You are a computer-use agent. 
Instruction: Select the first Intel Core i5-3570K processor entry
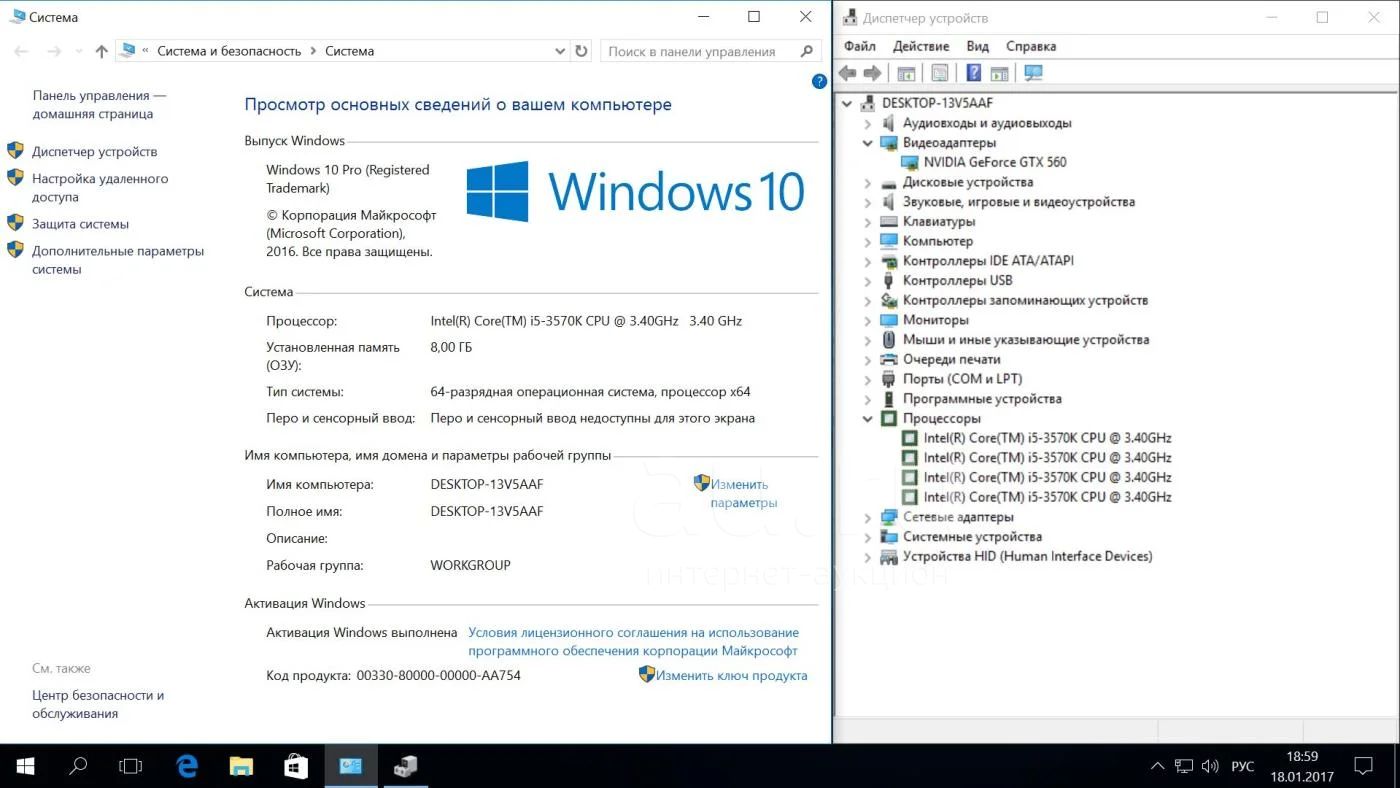pyautogui.click(x=1047, y=438)
